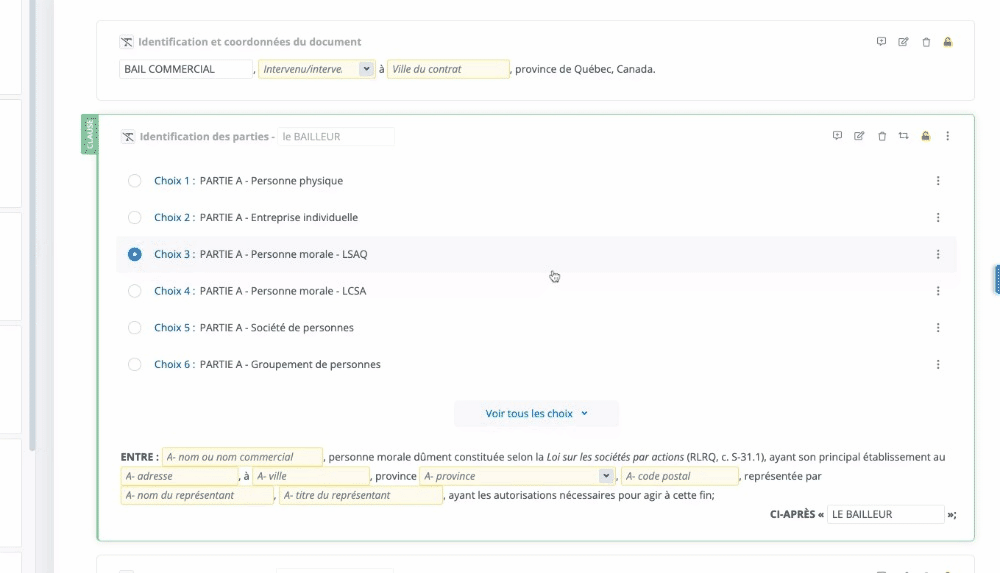The width and height of the screenshot is (1000, 573).
Task: Choose the Choix 6 Groupement de personnes radio
Action: pos(135,364)
